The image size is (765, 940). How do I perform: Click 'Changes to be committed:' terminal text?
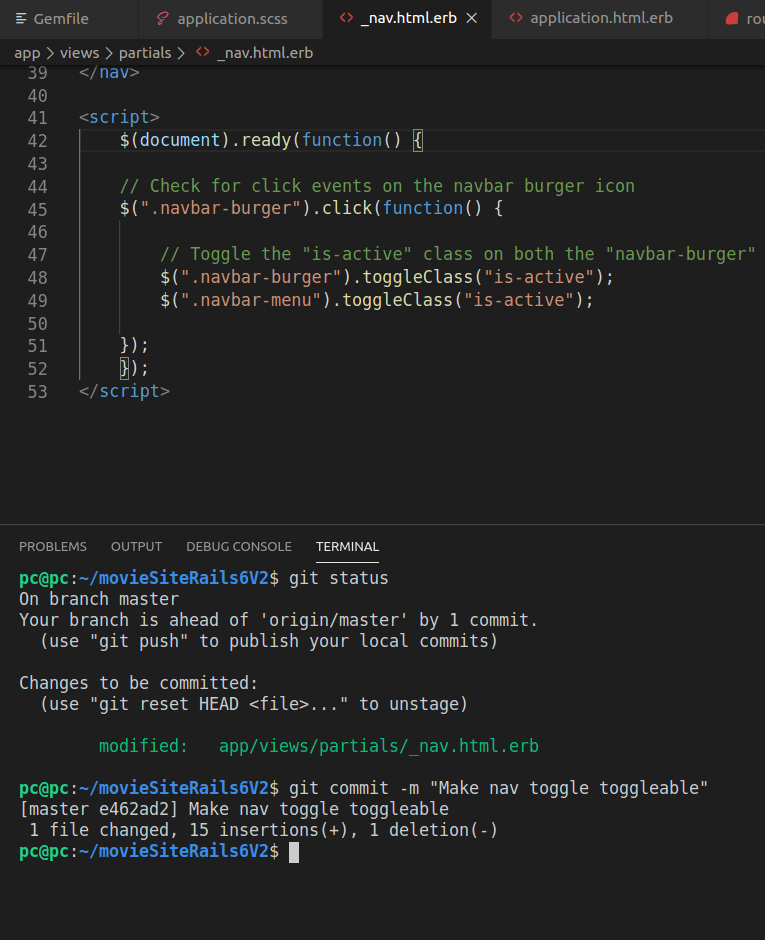138,683
